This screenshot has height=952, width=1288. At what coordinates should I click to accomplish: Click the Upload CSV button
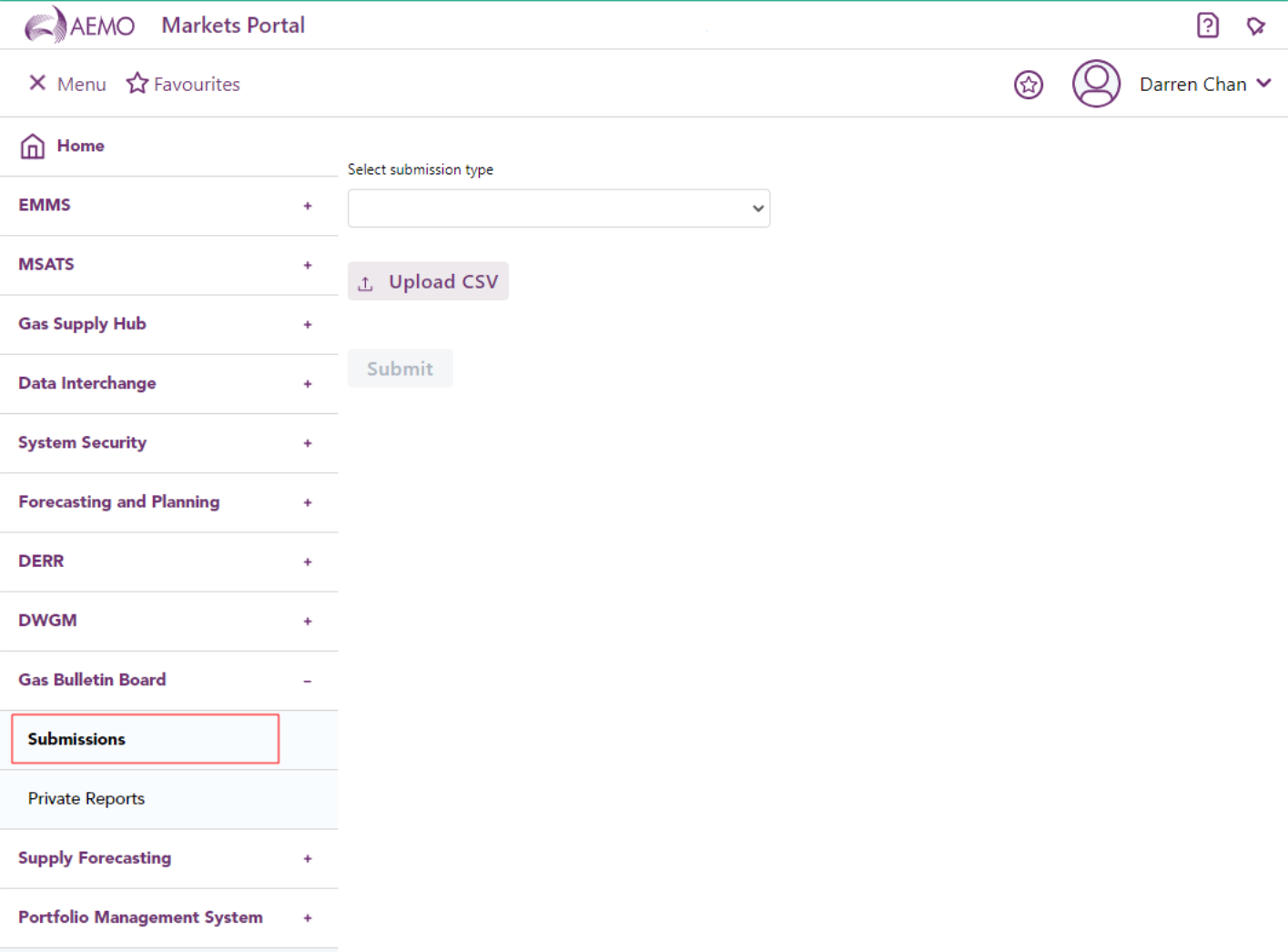(x=428, y=281)
